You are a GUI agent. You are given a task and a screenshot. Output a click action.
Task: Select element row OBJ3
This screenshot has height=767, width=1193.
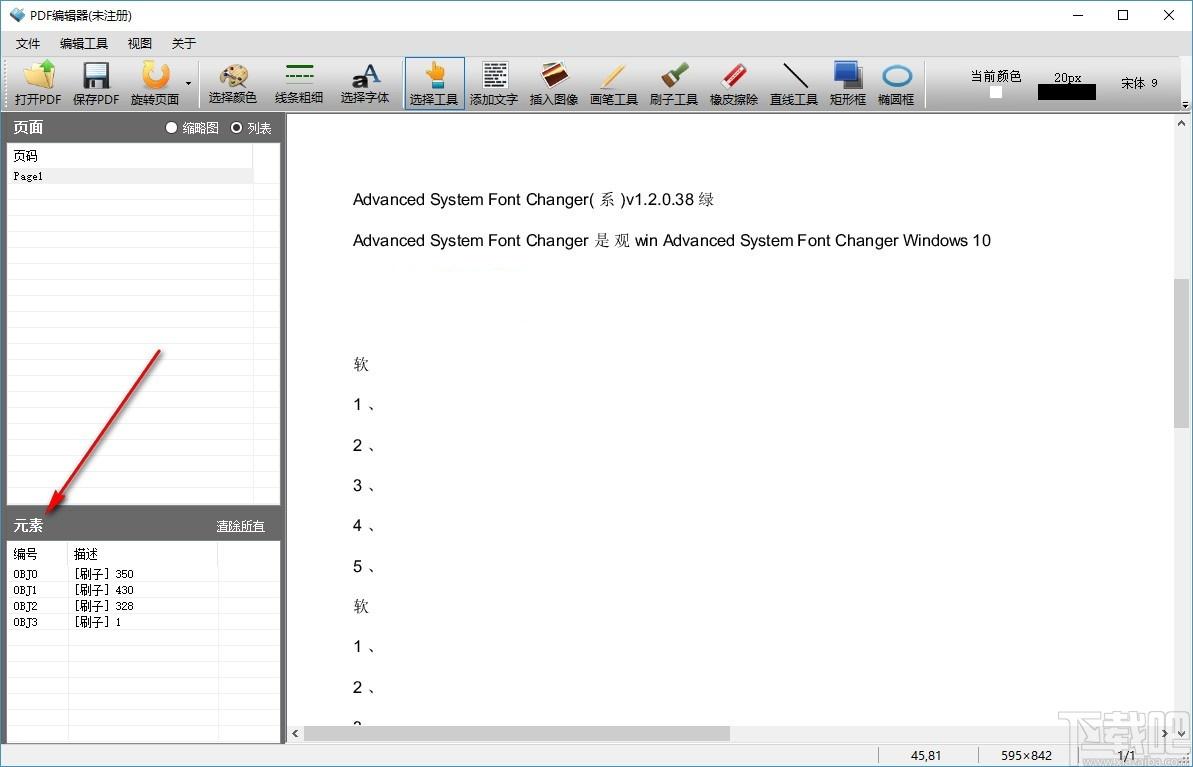coord(144,622)
